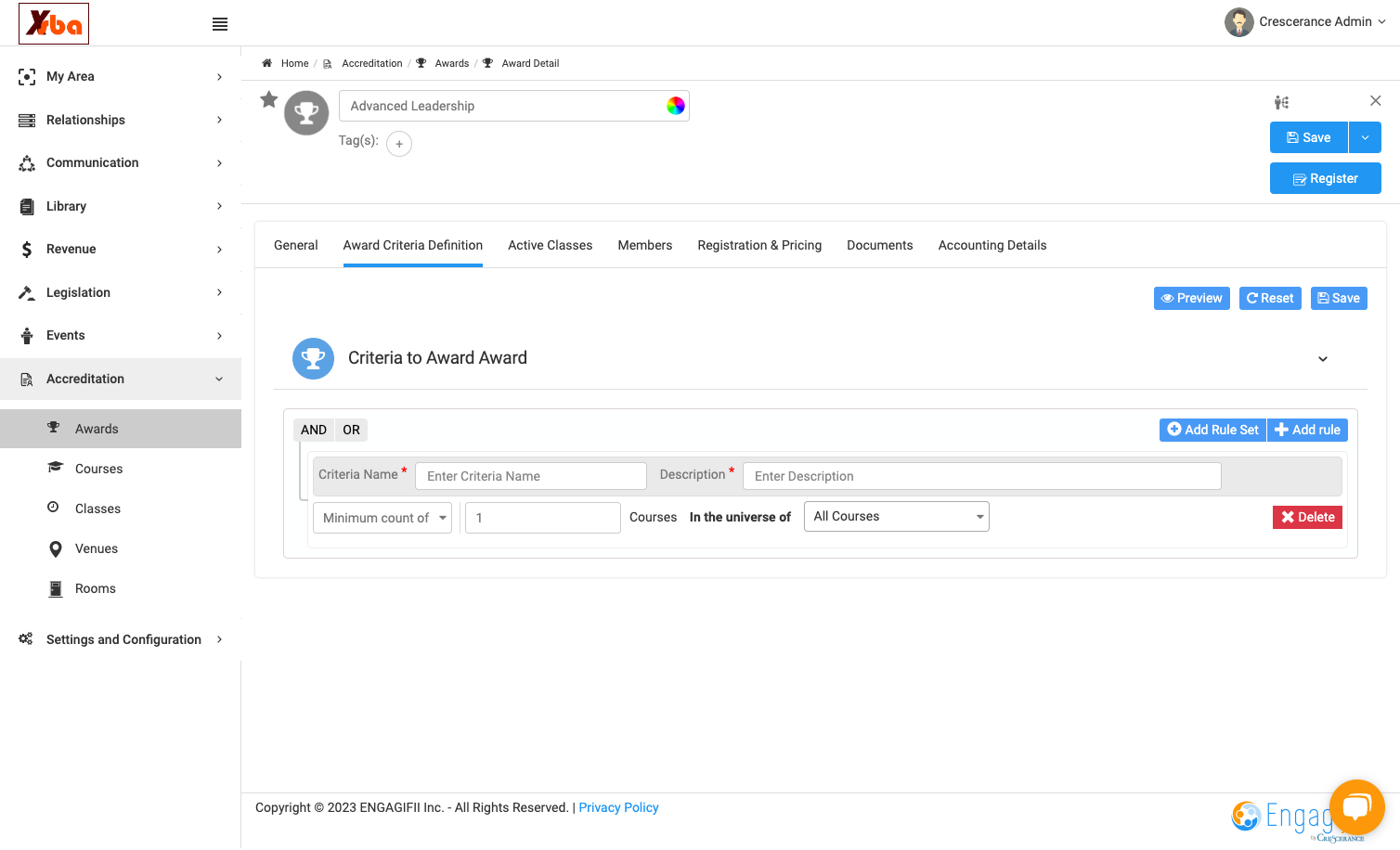Switch to the General tab
Image resolution: width=1400 pixels, height=850 pixels.
(296, 245)
